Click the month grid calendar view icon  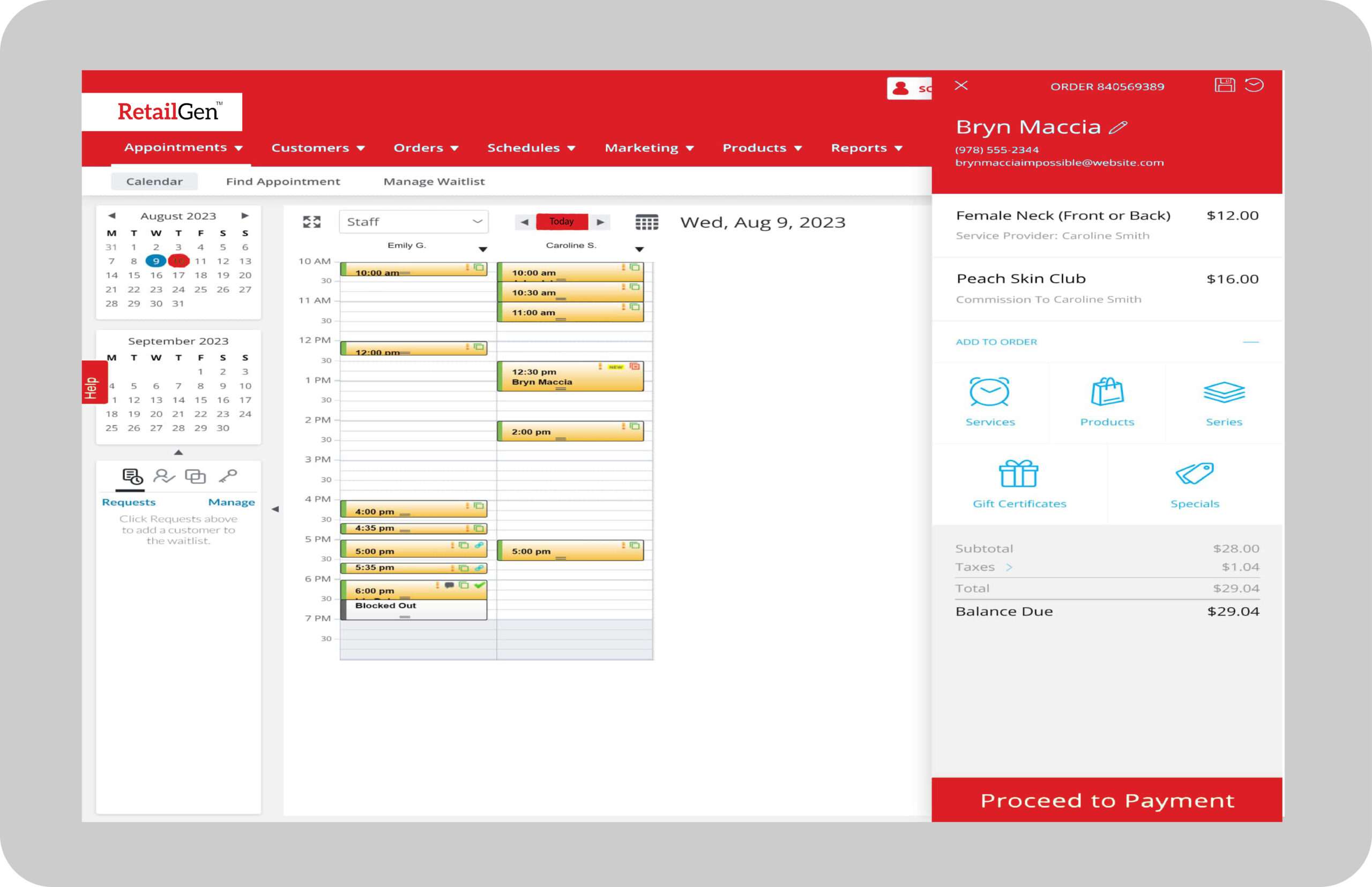(646, 222)
